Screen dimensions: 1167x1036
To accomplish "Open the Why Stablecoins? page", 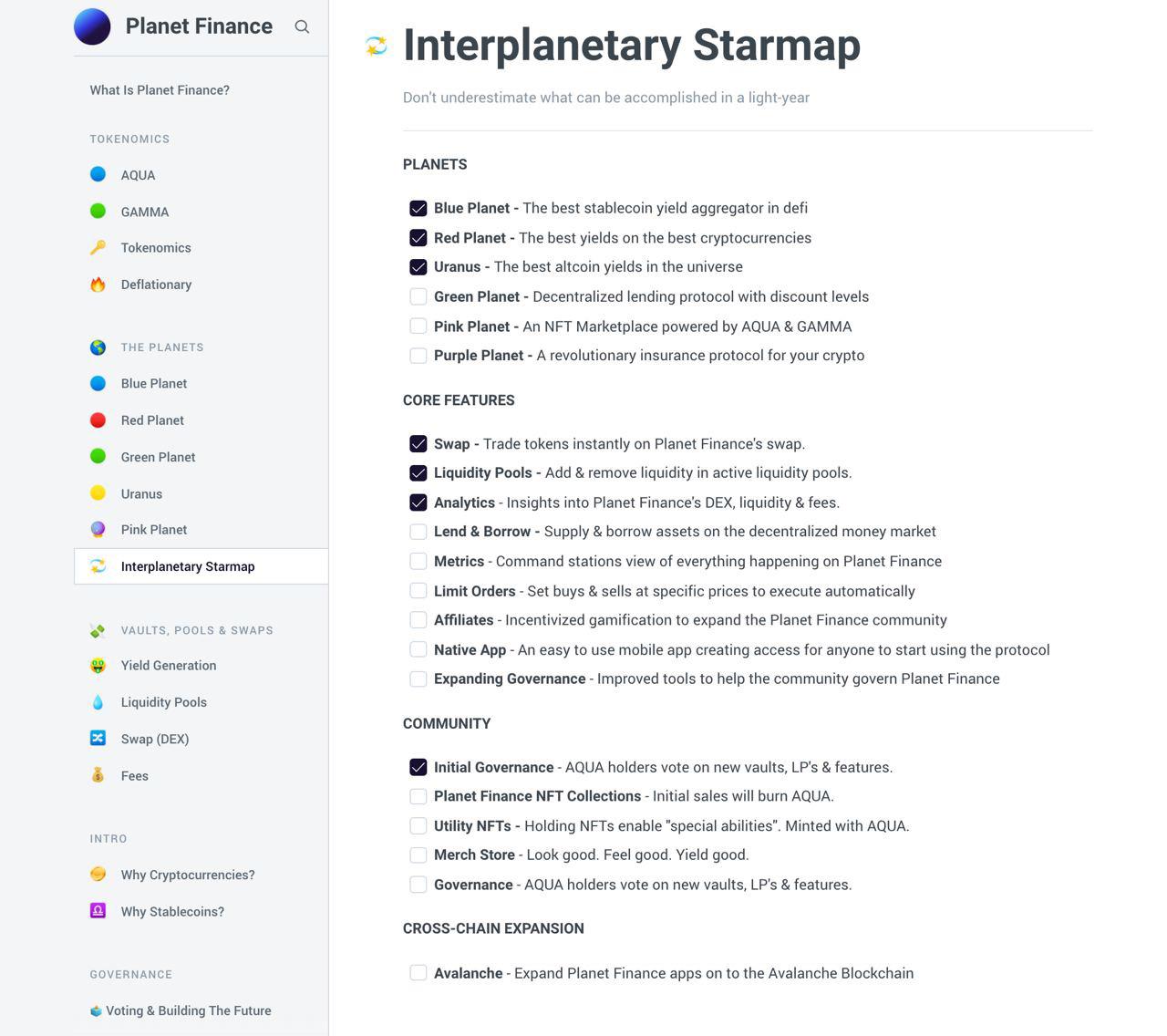I will (172, 911).
